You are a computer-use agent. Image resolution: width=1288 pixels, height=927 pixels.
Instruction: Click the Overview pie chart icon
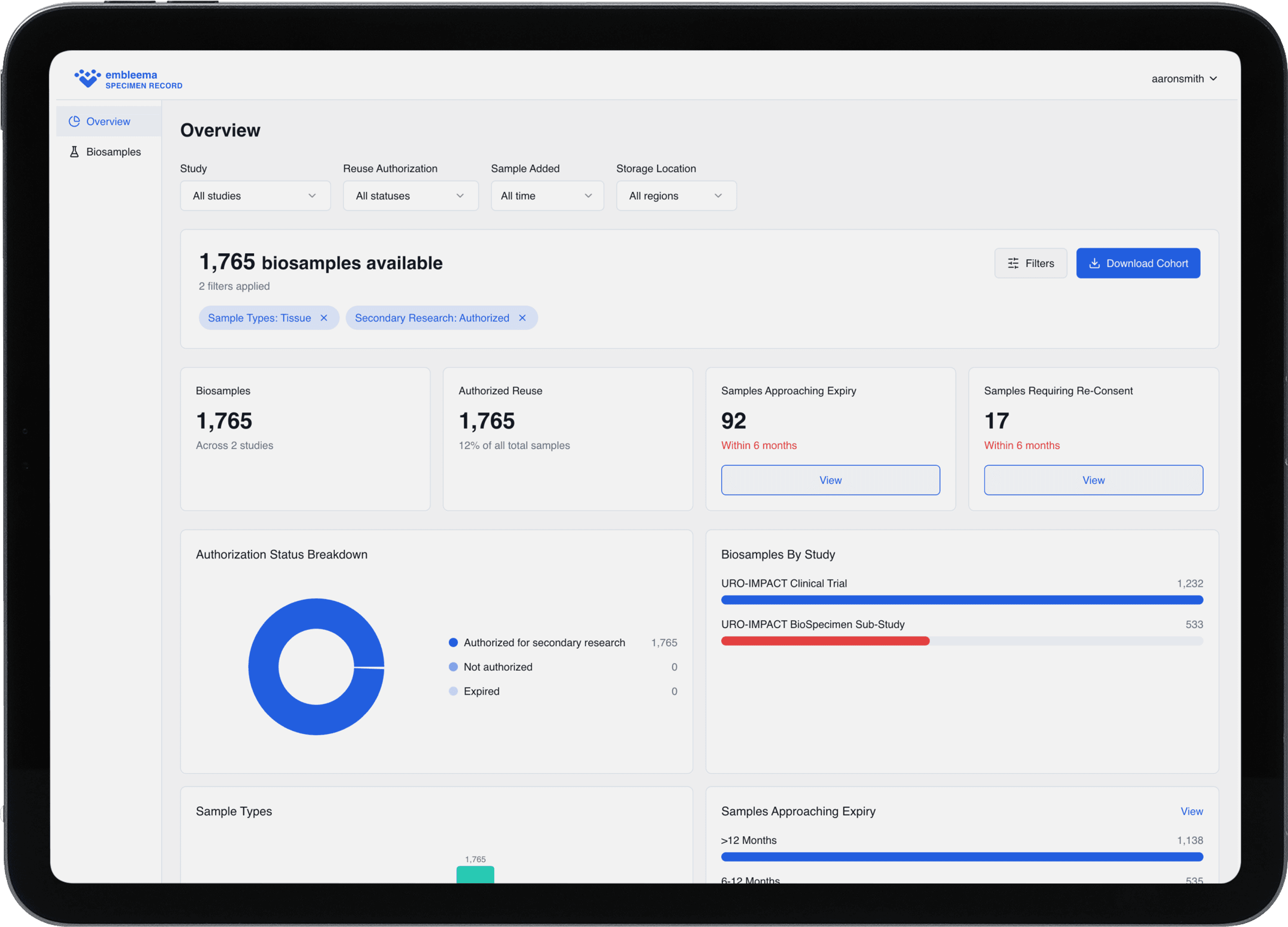[74, 122]
